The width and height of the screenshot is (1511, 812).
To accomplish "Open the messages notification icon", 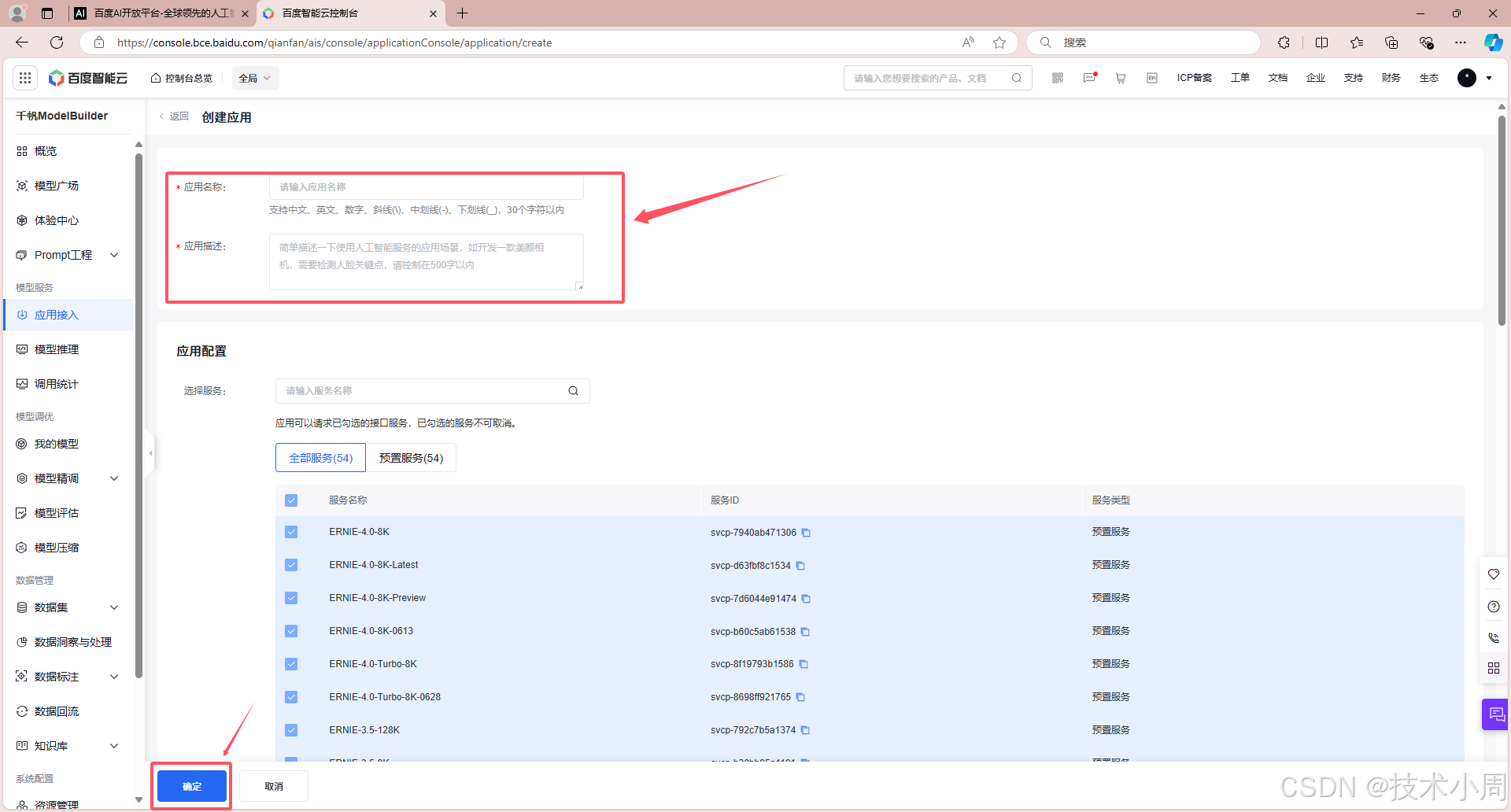I will pyautogui.click(x=1090, y=78).
